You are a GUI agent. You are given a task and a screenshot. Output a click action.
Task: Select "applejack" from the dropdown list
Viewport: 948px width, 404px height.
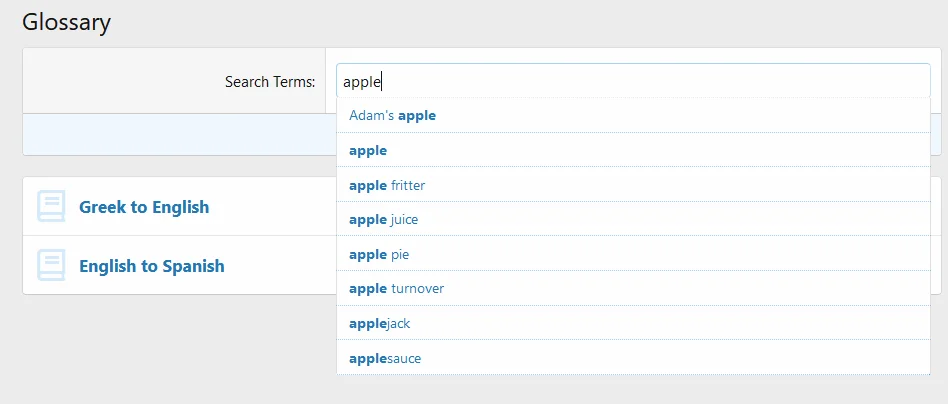tap(379, 323)
